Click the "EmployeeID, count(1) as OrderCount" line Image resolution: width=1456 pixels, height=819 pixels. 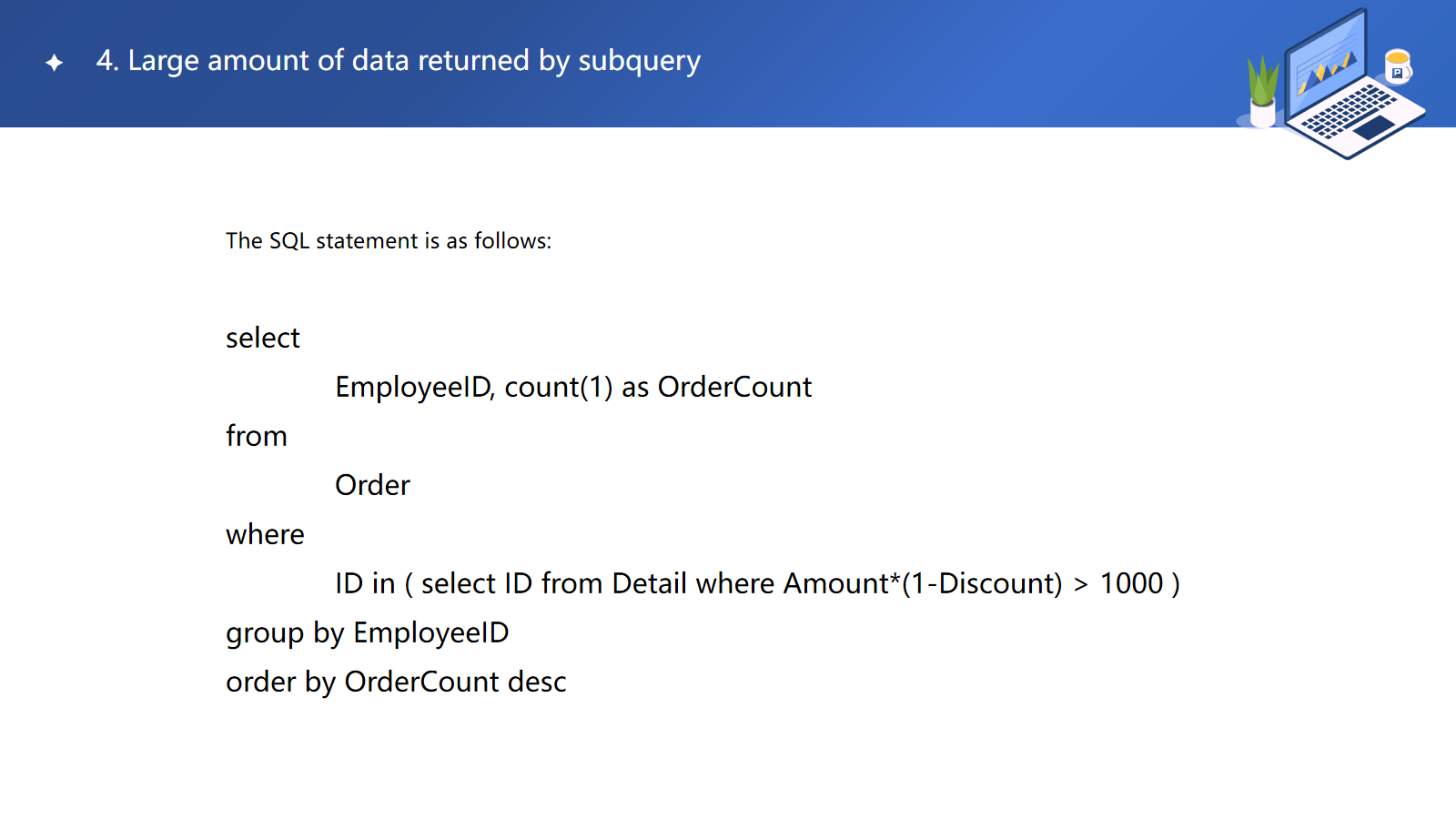[573, 388]
